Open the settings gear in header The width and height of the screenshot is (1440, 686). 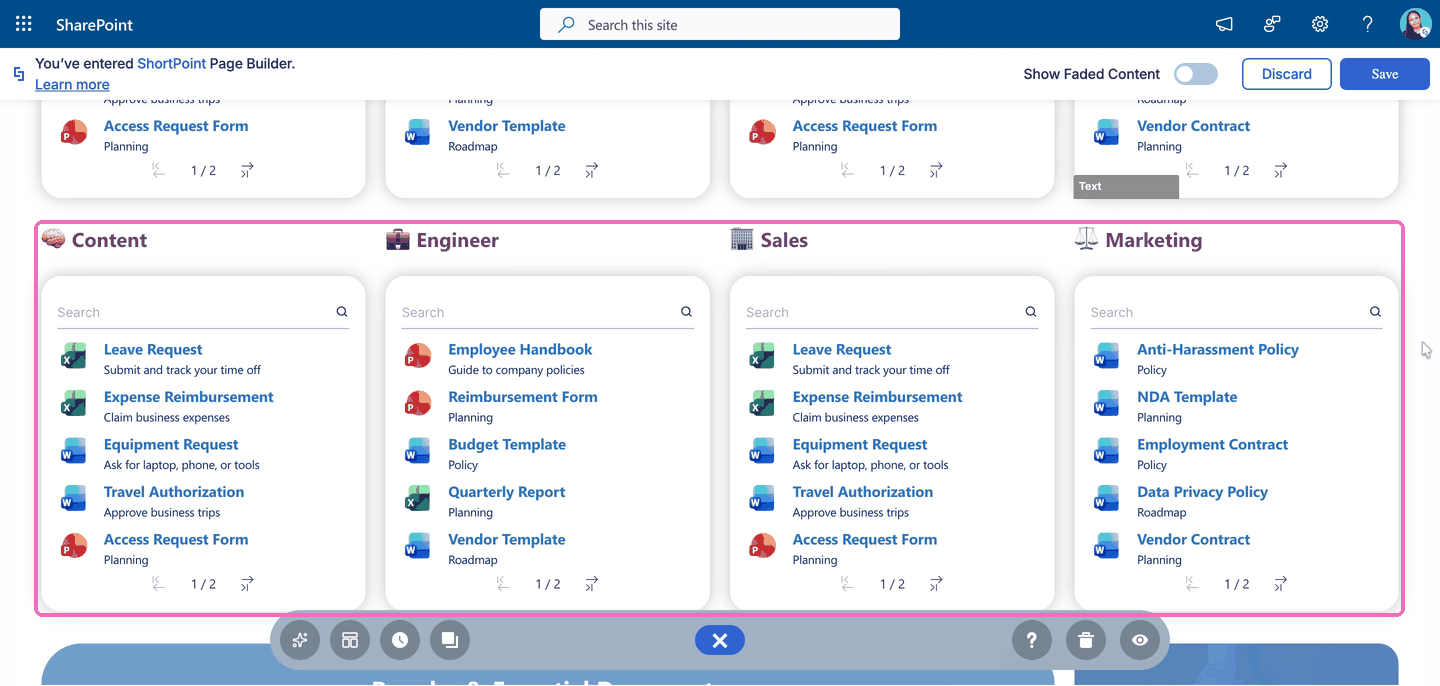[1320, 24]
